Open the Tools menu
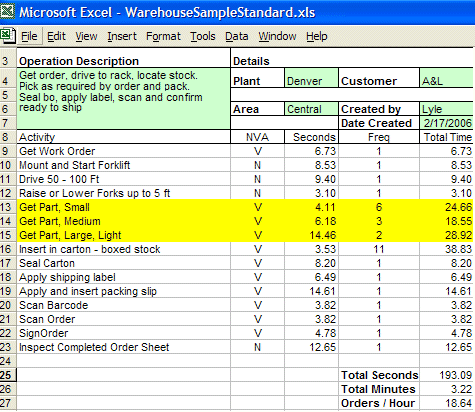Viewport: 475px width, 412px height. (x=203, y=36)
